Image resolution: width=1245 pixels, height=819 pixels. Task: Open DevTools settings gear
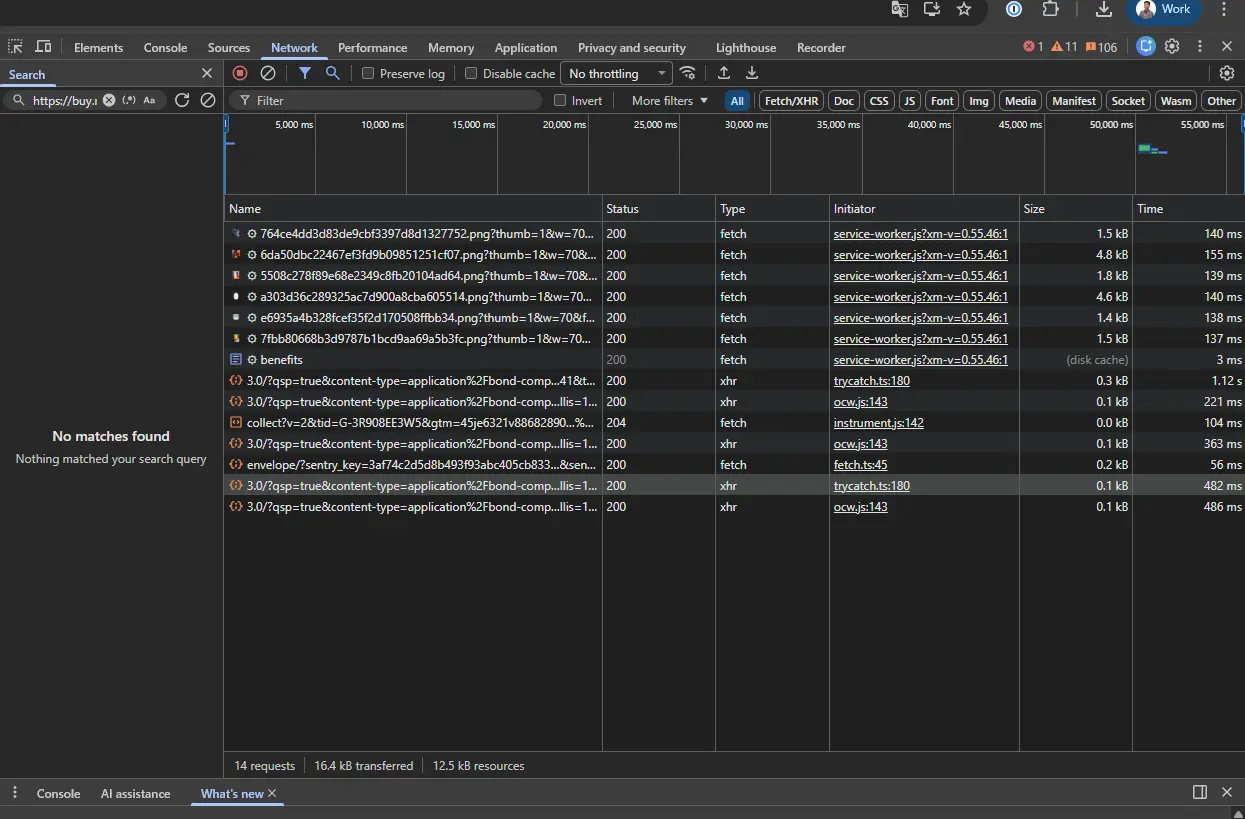(1172, 46)
